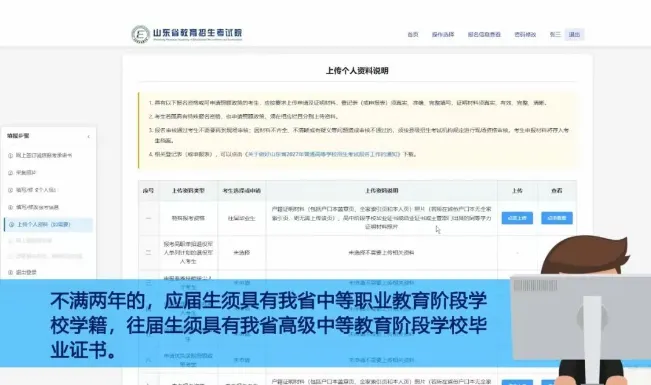
Task: Select step 5 上传个人资料
Action: tap(48, 225)
